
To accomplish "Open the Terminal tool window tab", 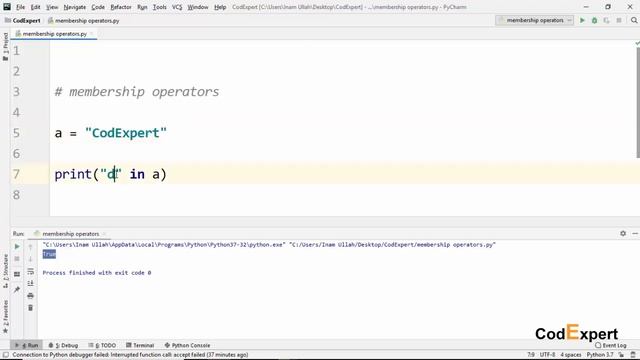I will tap(140, 345).
